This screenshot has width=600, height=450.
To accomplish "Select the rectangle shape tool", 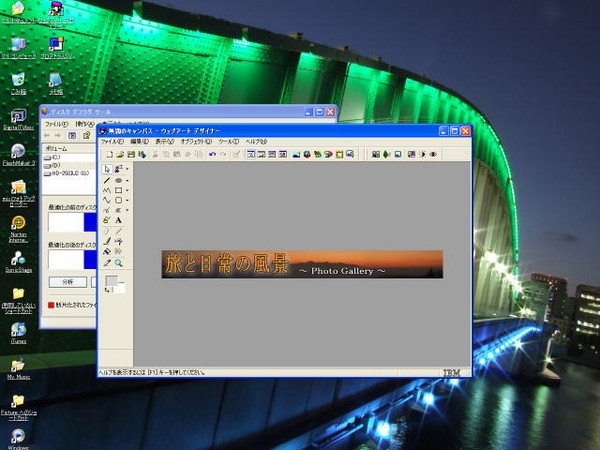I will click(119, 190).
